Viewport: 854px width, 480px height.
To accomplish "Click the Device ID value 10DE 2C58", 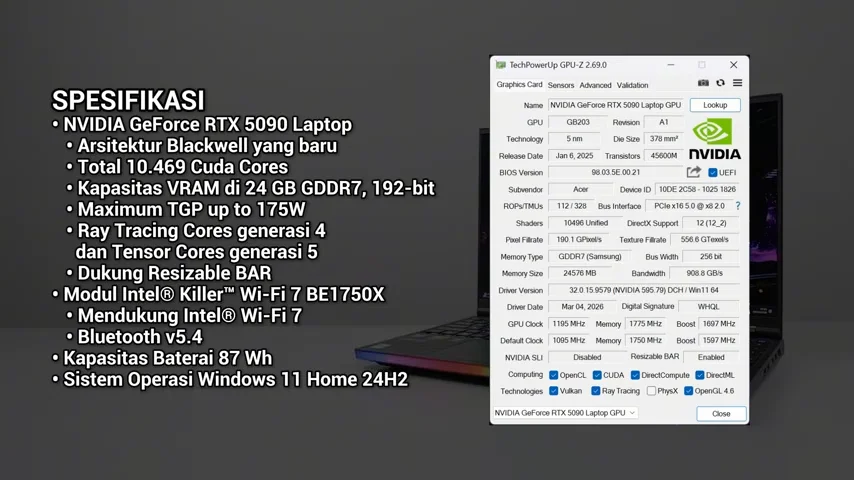I will (x=697, y=189).
